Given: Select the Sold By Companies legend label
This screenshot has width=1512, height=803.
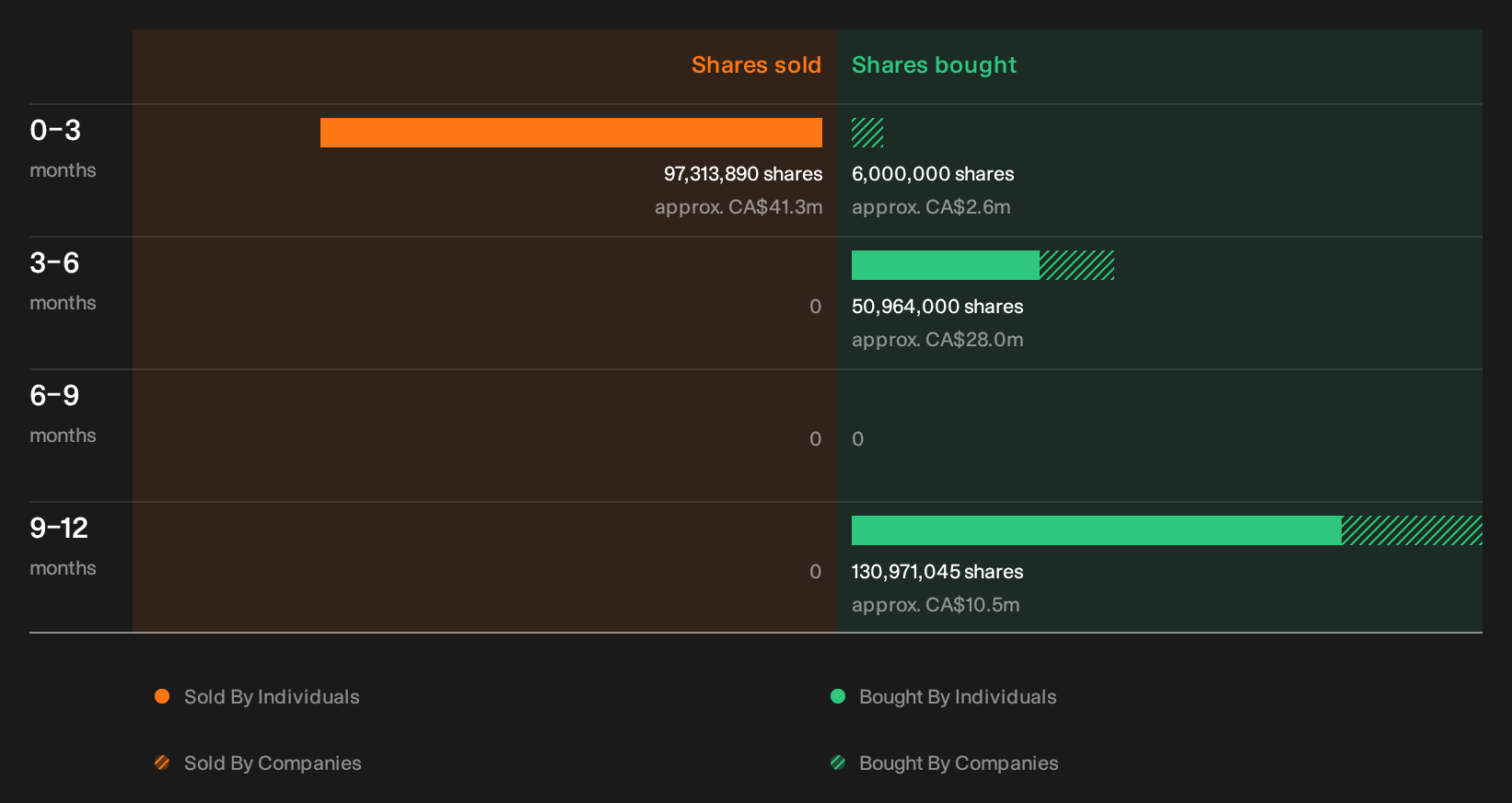Looking at the screenshot, I should [273, 763].
